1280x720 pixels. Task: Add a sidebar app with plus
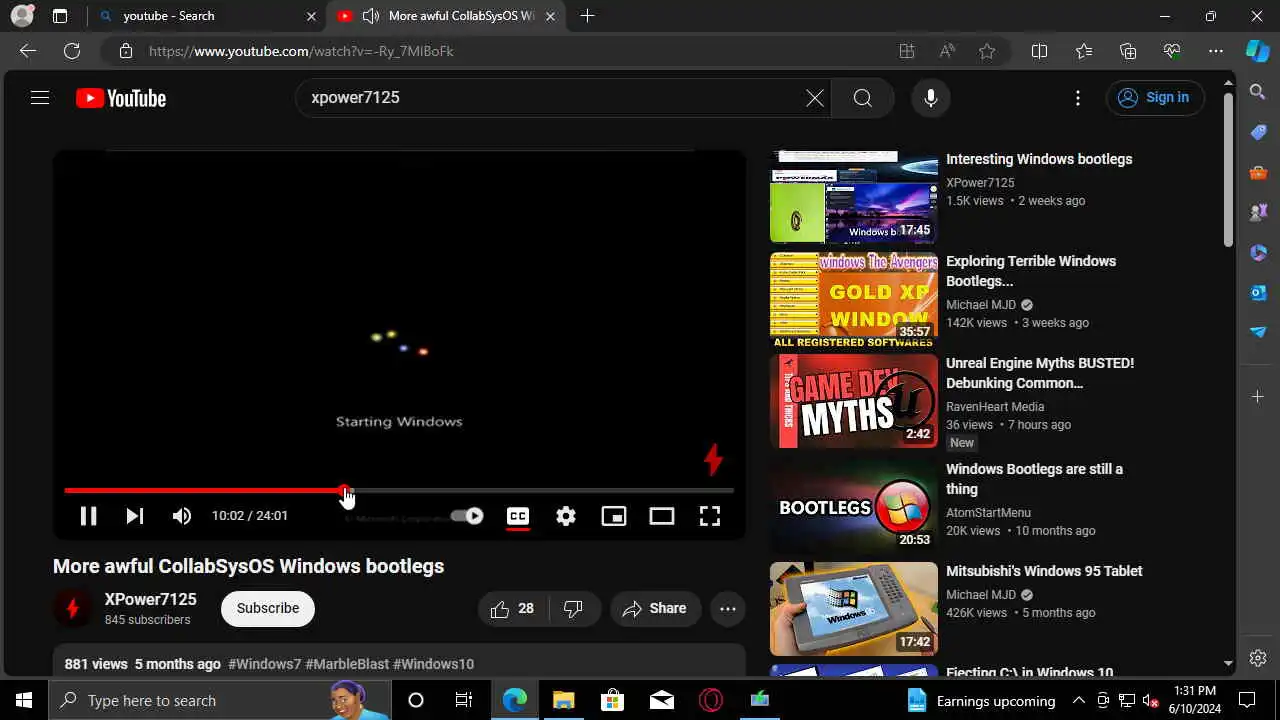coord(1258,397)
